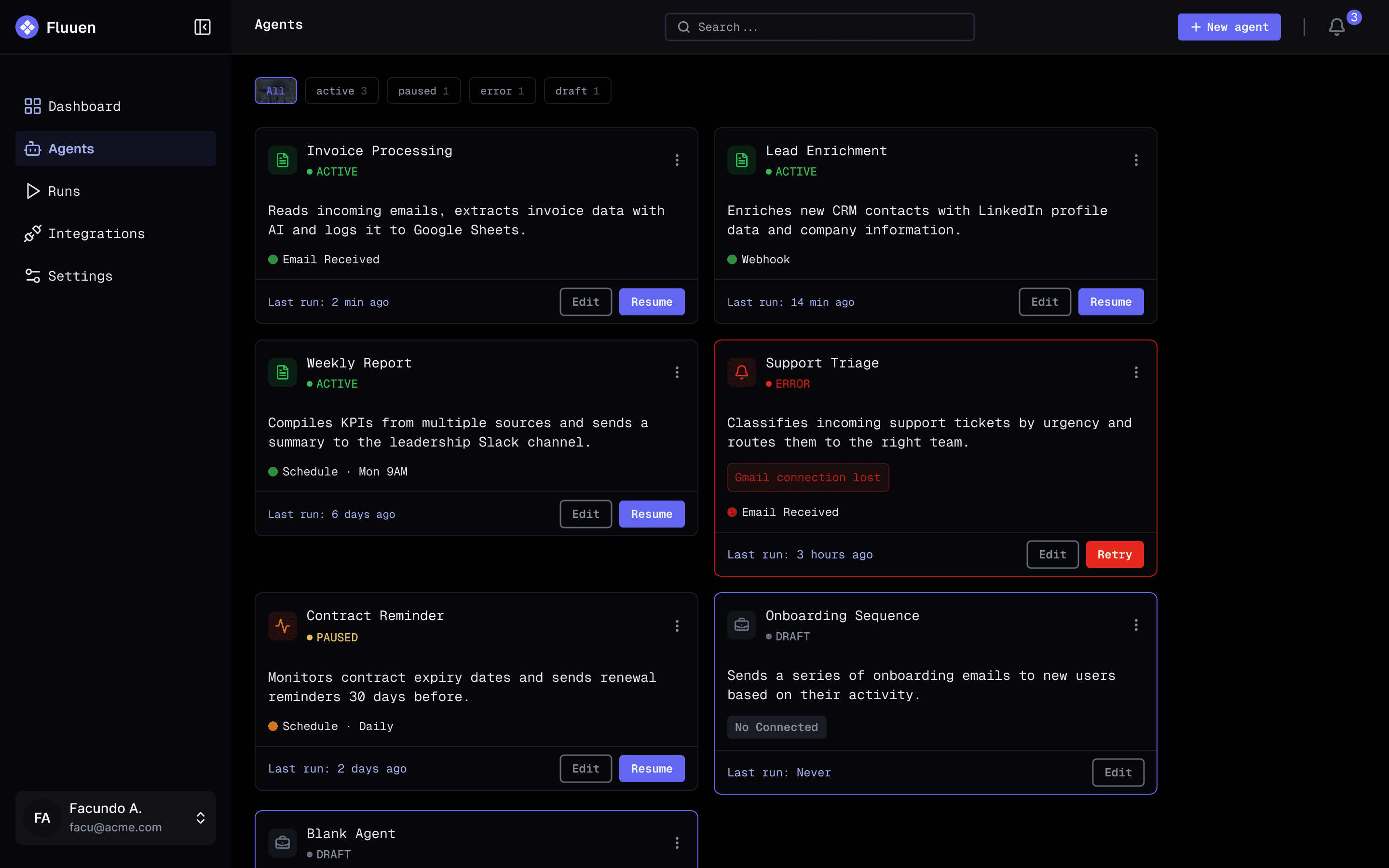This screenshot has height=868, width=1389.
Task: Edit the Weekly Report agent
Action: (x=586, y=515)
